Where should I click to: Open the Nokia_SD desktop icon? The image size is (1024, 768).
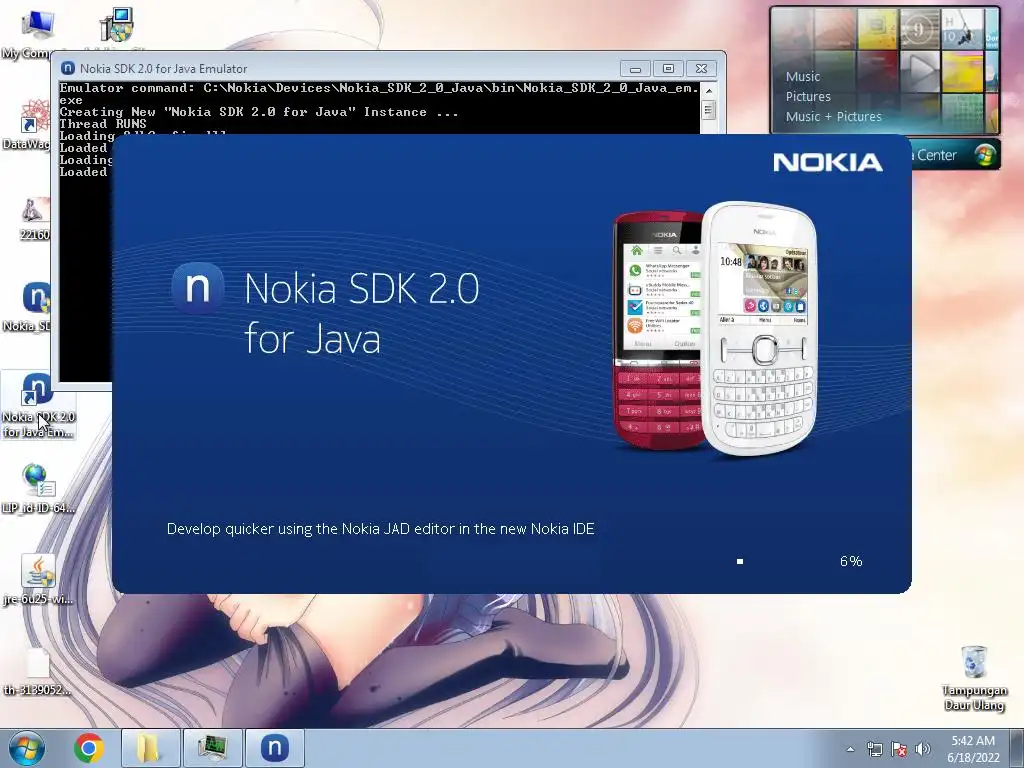29,306
